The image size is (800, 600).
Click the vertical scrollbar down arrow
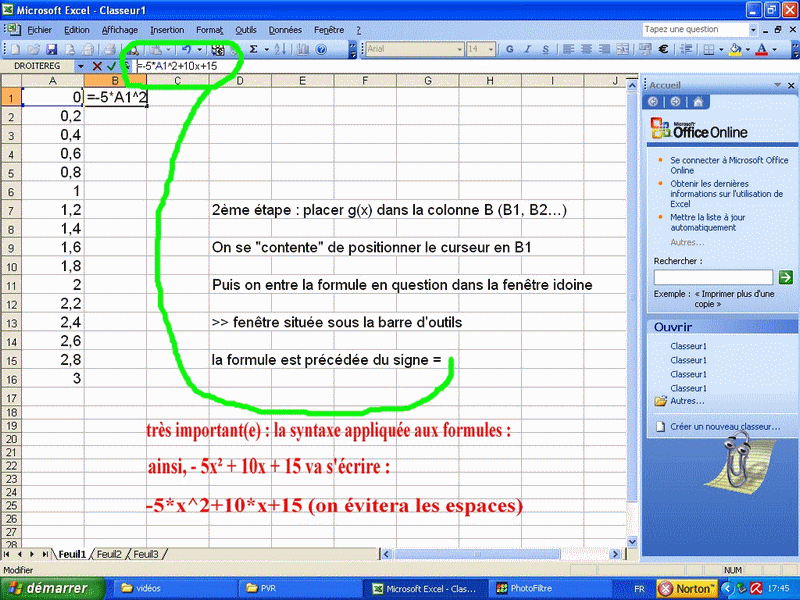[632, 541]
